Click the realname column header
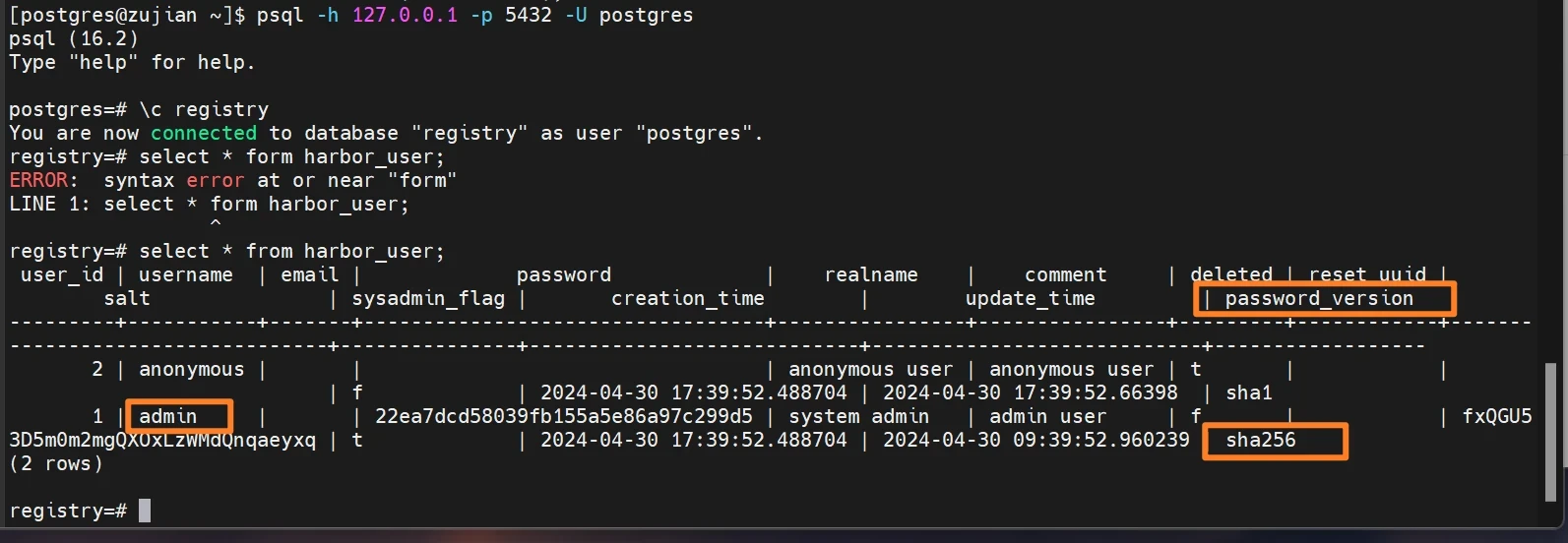This screenshot has width=1568, height=543. coord(870,274)
